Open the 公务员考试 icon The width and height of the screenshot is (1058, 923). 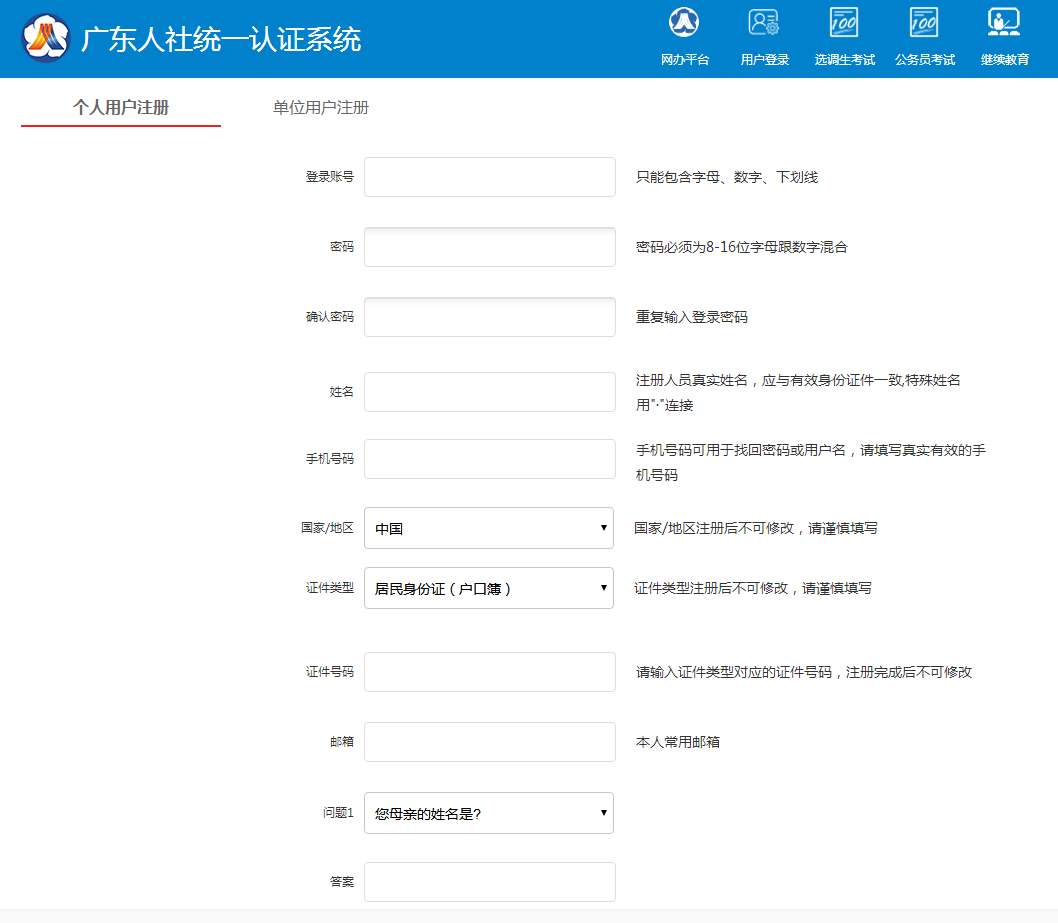(924, 22)
